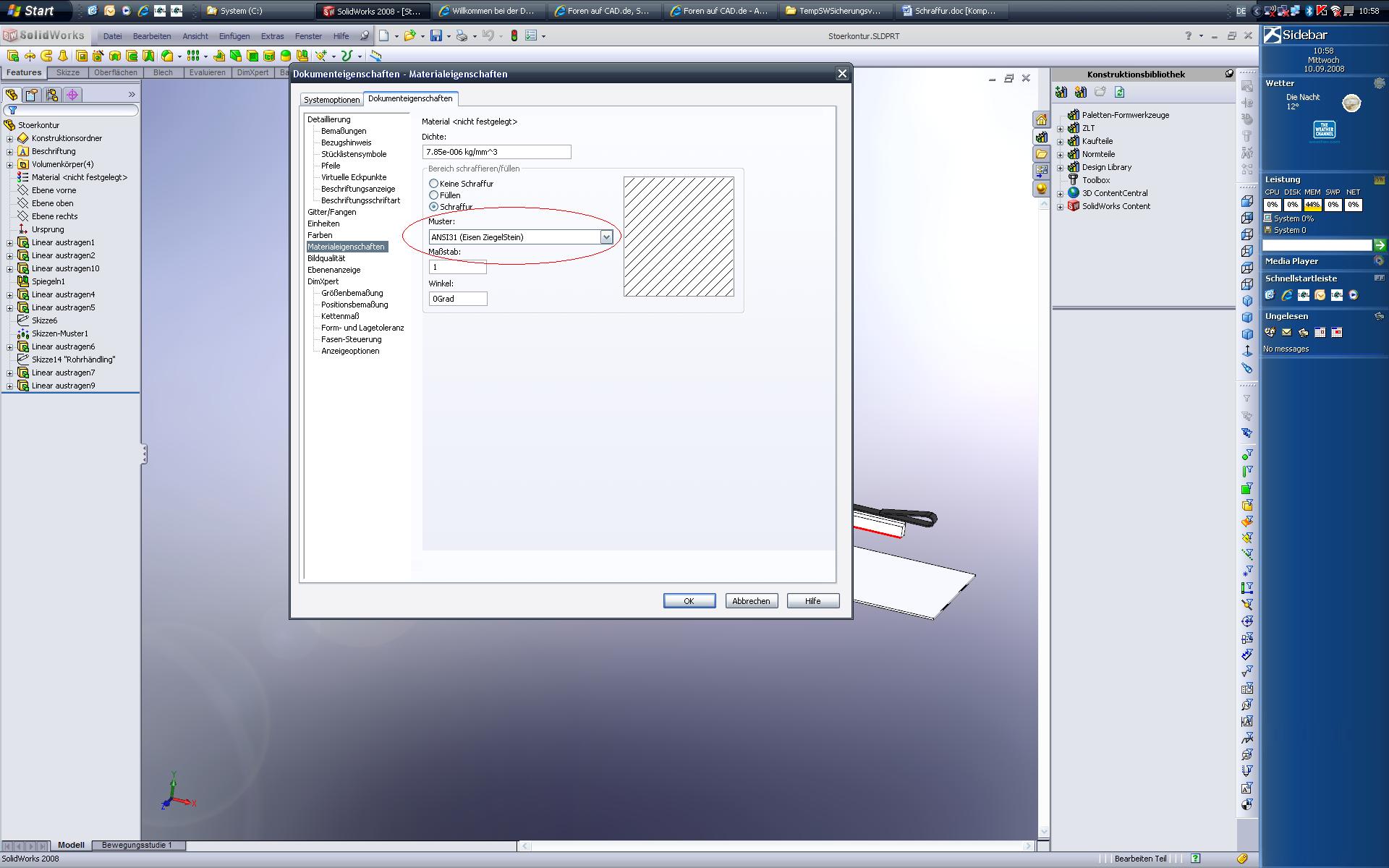The image size is (1389, 868).
Task: Open File Explorer folder tab in task pane
Action: tap(1041, 154)
